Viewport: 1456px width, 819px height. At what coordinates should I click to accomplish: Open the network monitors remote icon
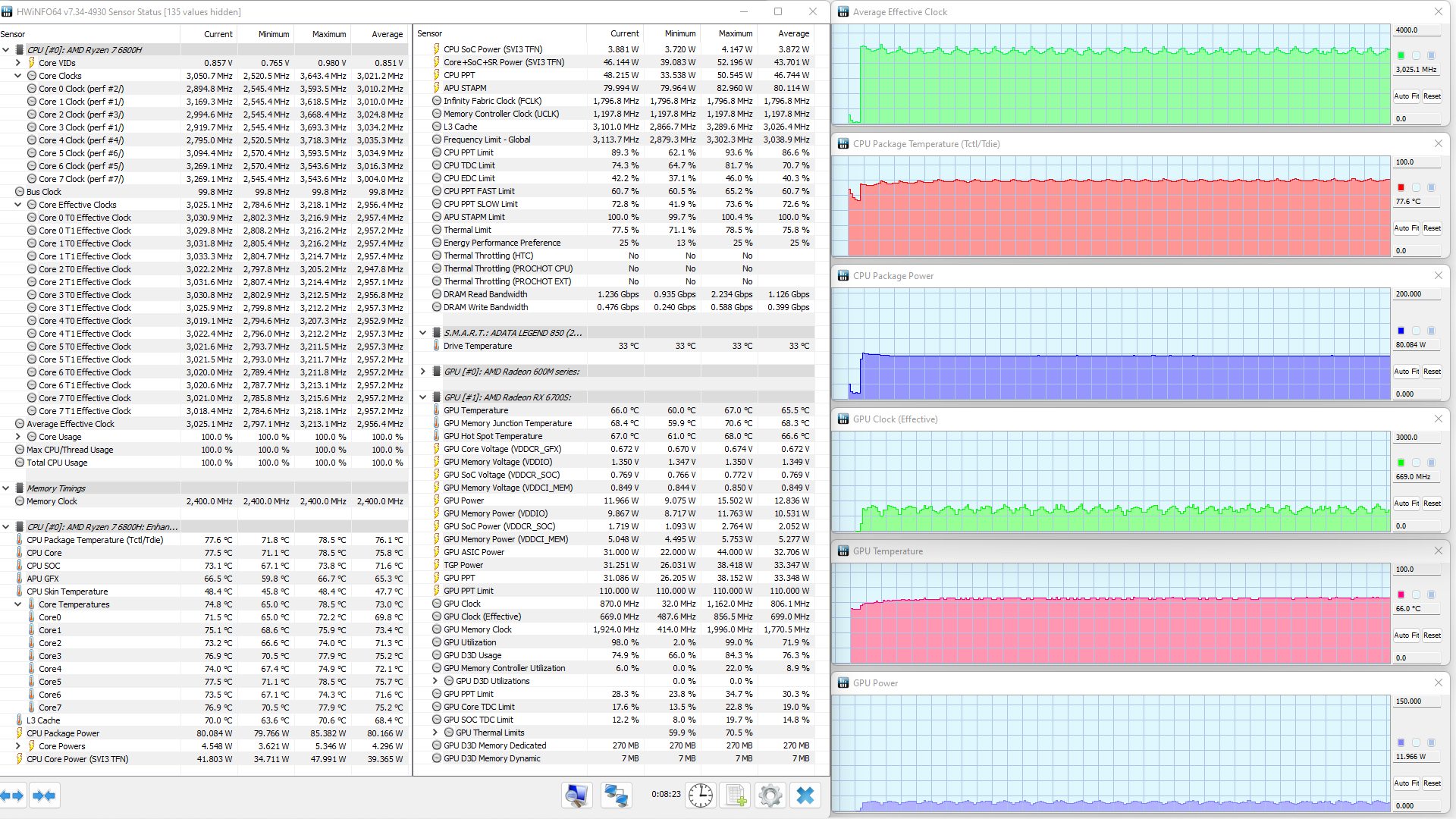tap(615, 795)
